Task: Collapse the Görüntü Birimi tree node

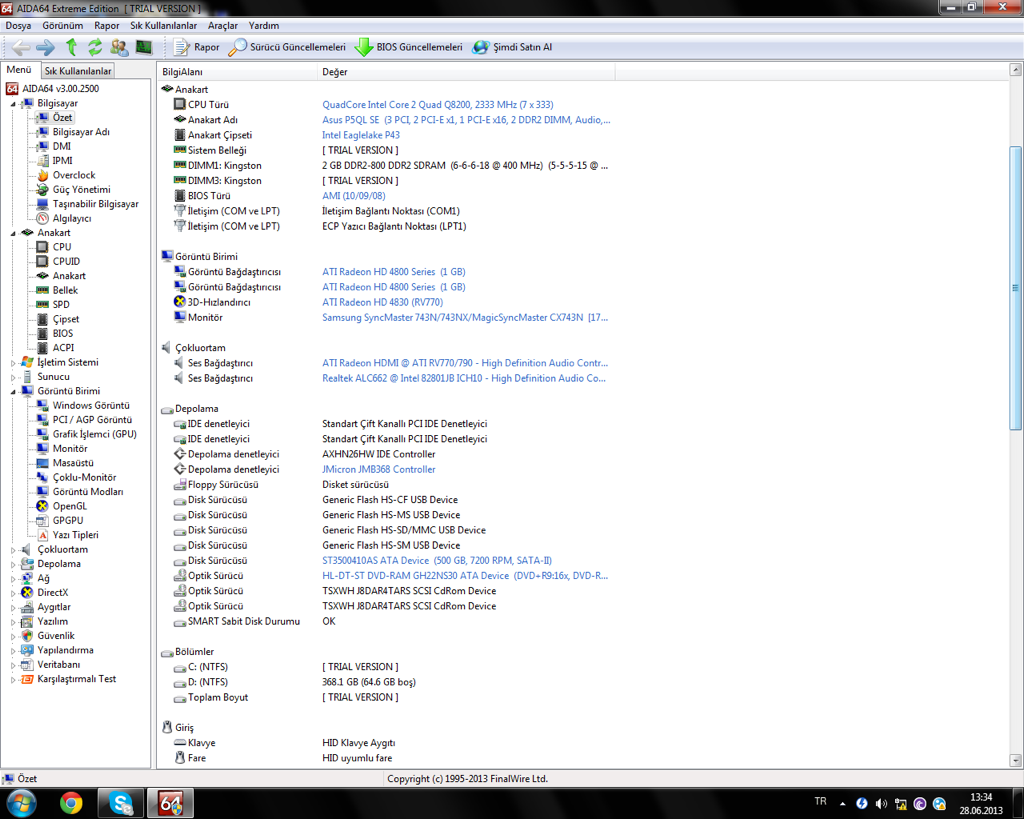Action: (13, 391)
